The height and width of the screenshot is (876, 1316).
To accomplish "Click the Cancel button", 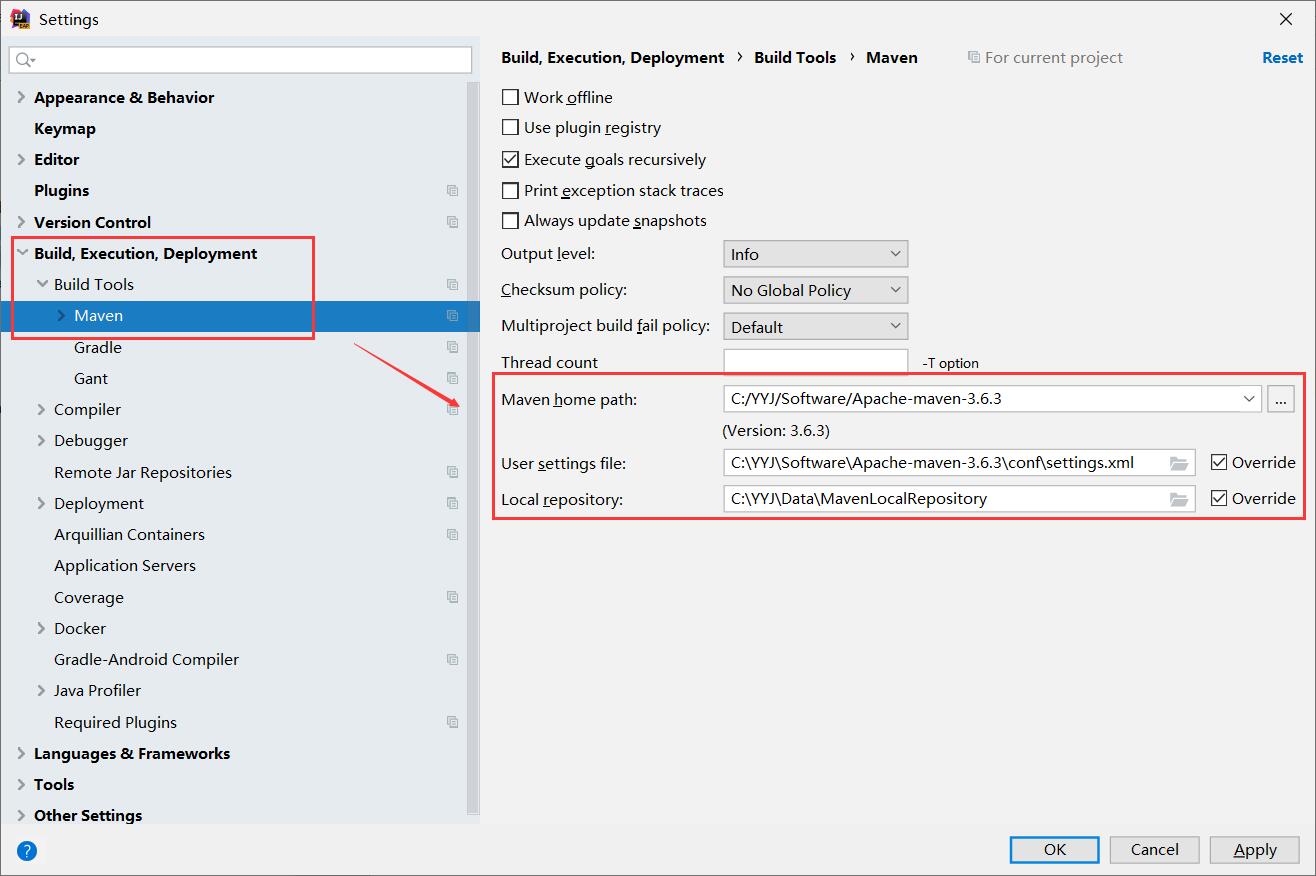I will (1155, 849).
